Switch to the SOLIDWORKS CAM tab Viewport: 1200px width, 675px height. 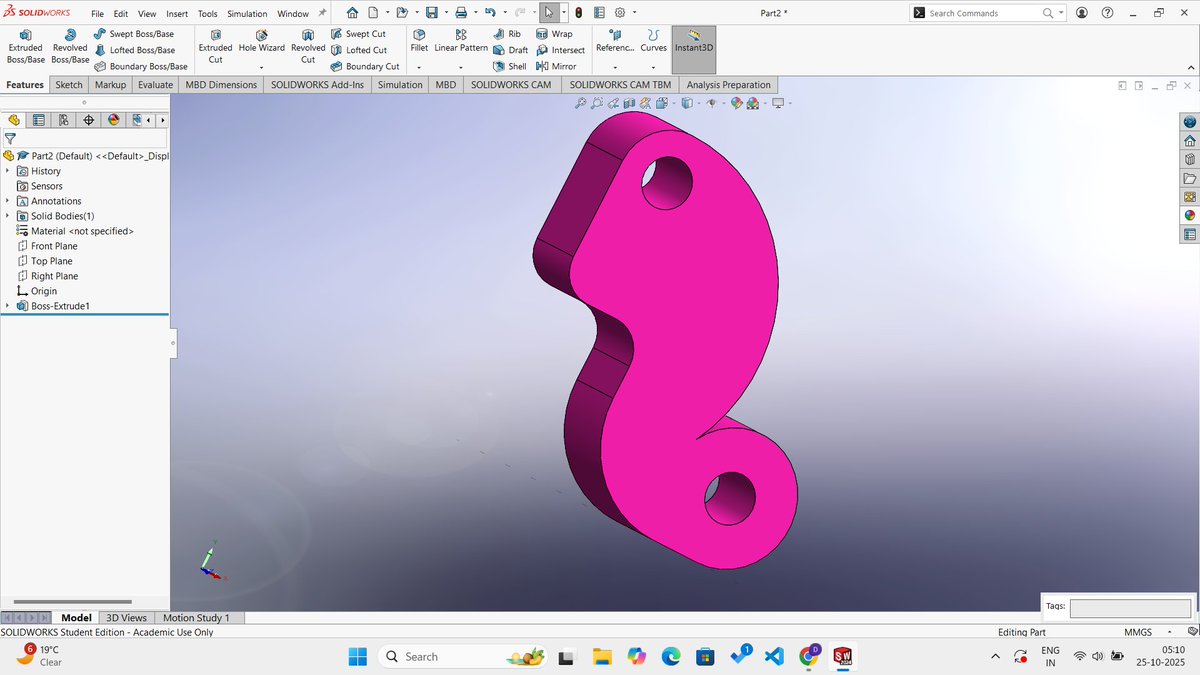[x=512, y=85]
